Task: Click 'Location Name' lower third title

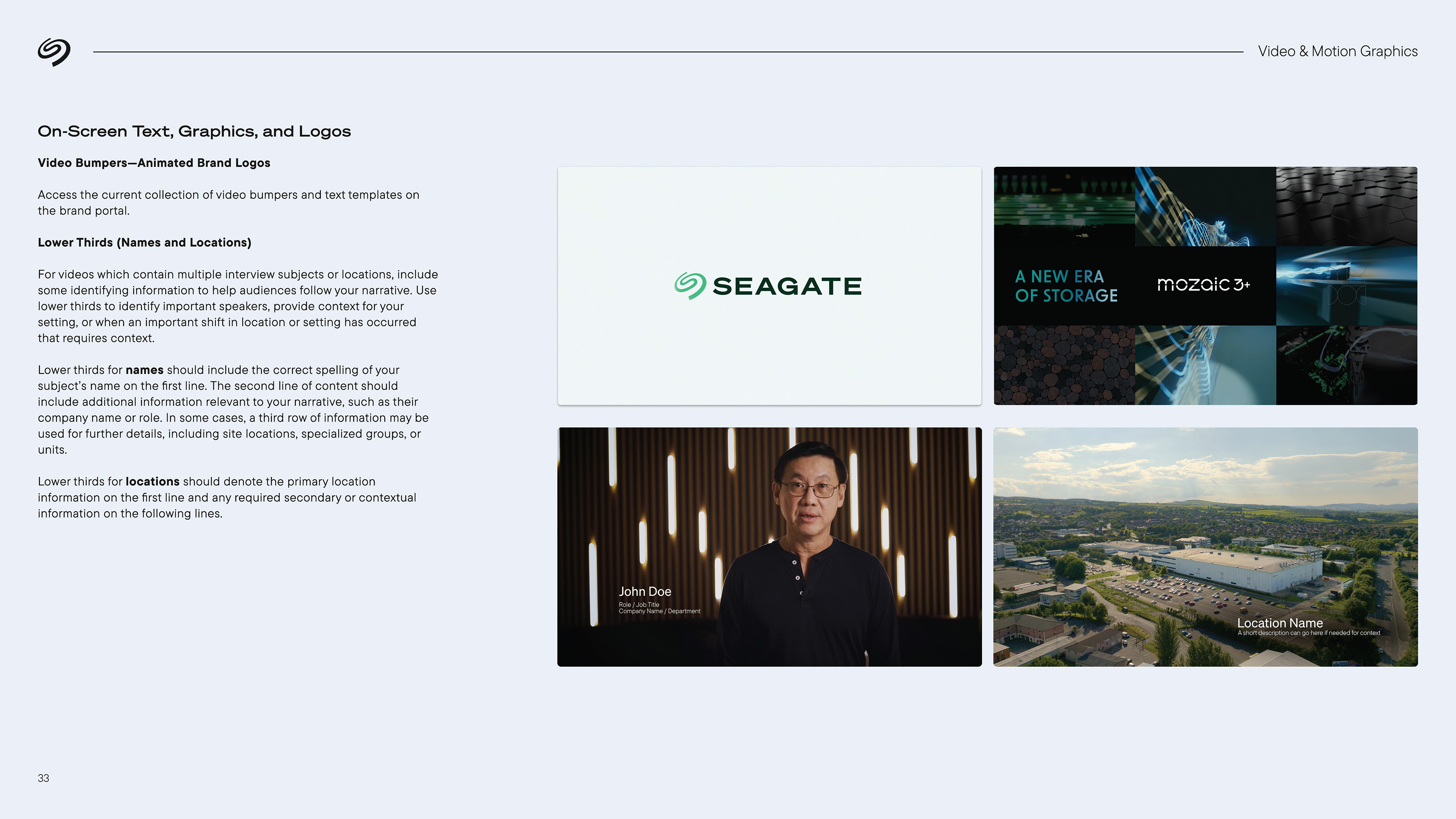Action: (1280, 623)
